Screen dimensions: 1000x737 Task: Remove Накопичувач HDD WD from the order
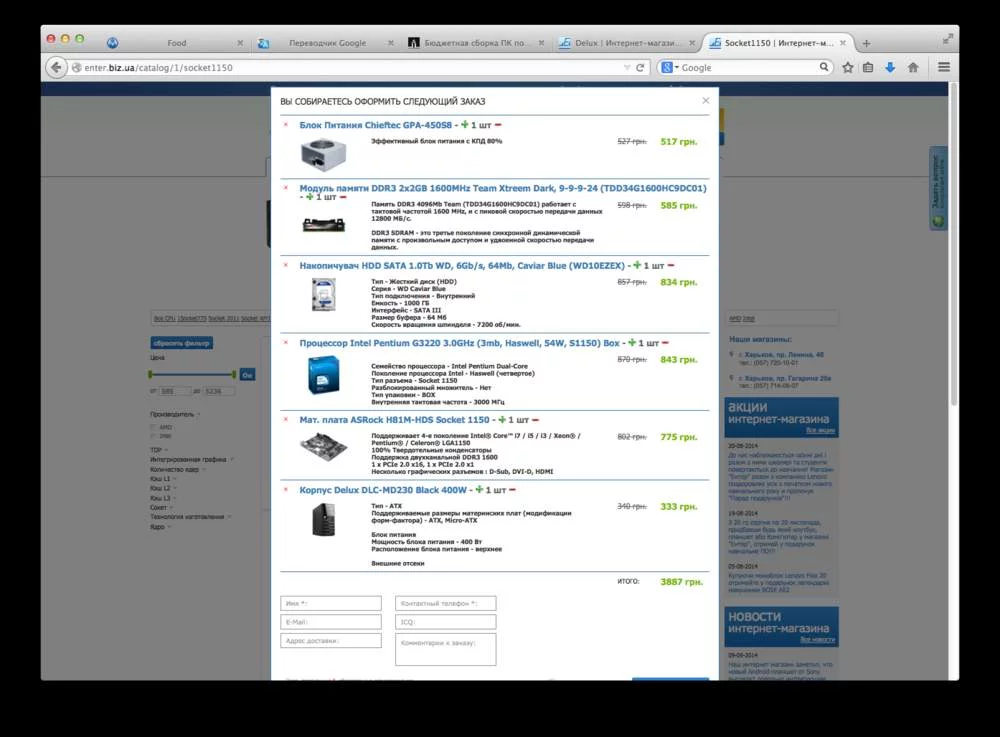pyautogui.click(x=286, y=265)
